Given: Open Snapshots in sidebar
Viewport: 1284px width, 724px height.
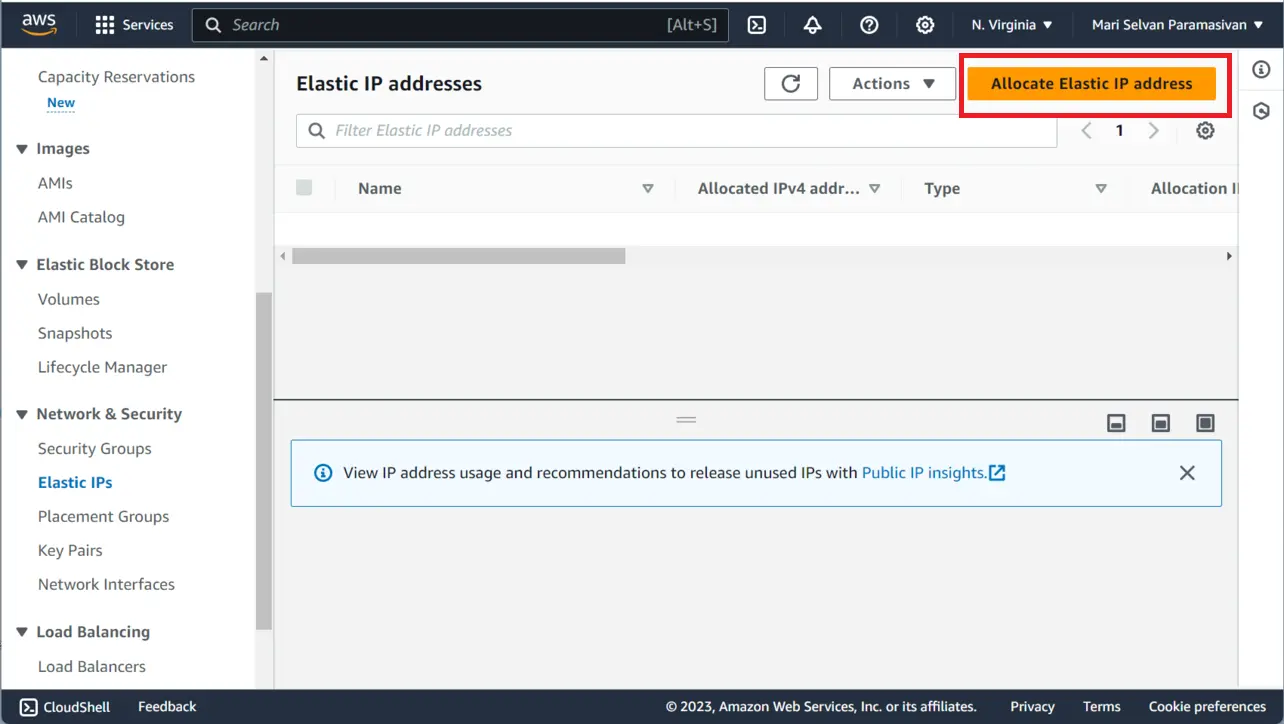Looking at the screenshot, I should click(x=75, y=333).
